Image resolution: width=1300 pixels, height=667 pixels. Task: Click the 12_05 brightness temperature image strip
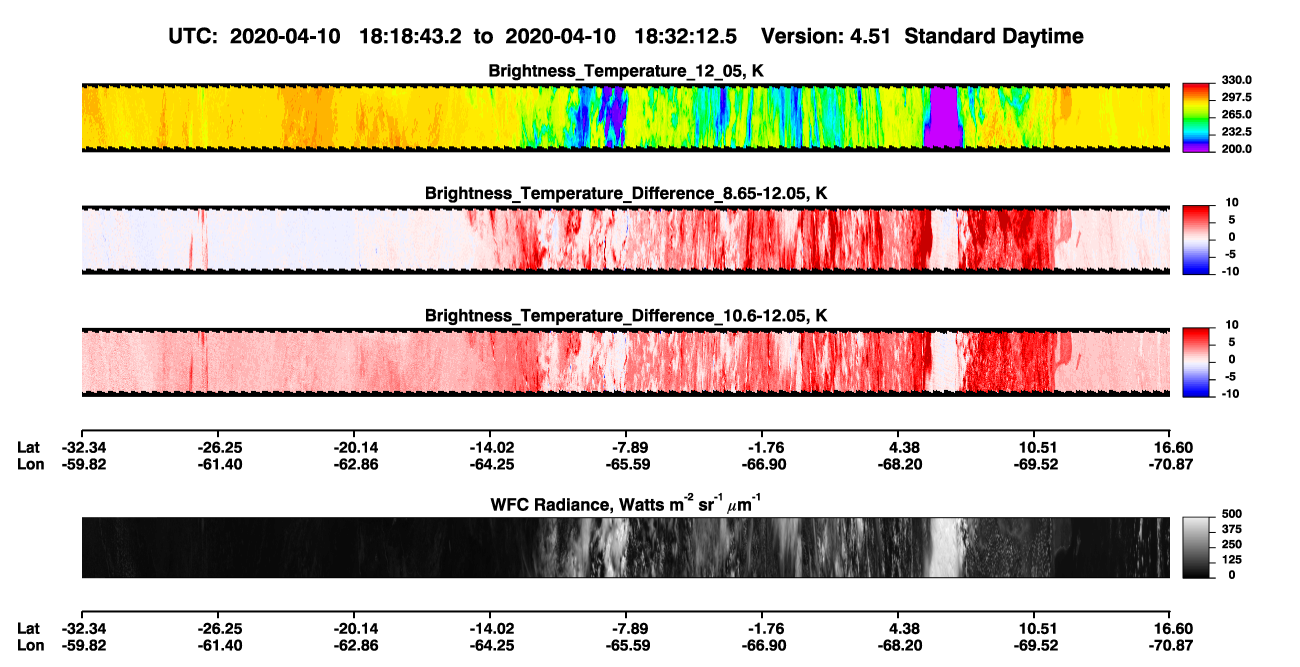point(625,117)
